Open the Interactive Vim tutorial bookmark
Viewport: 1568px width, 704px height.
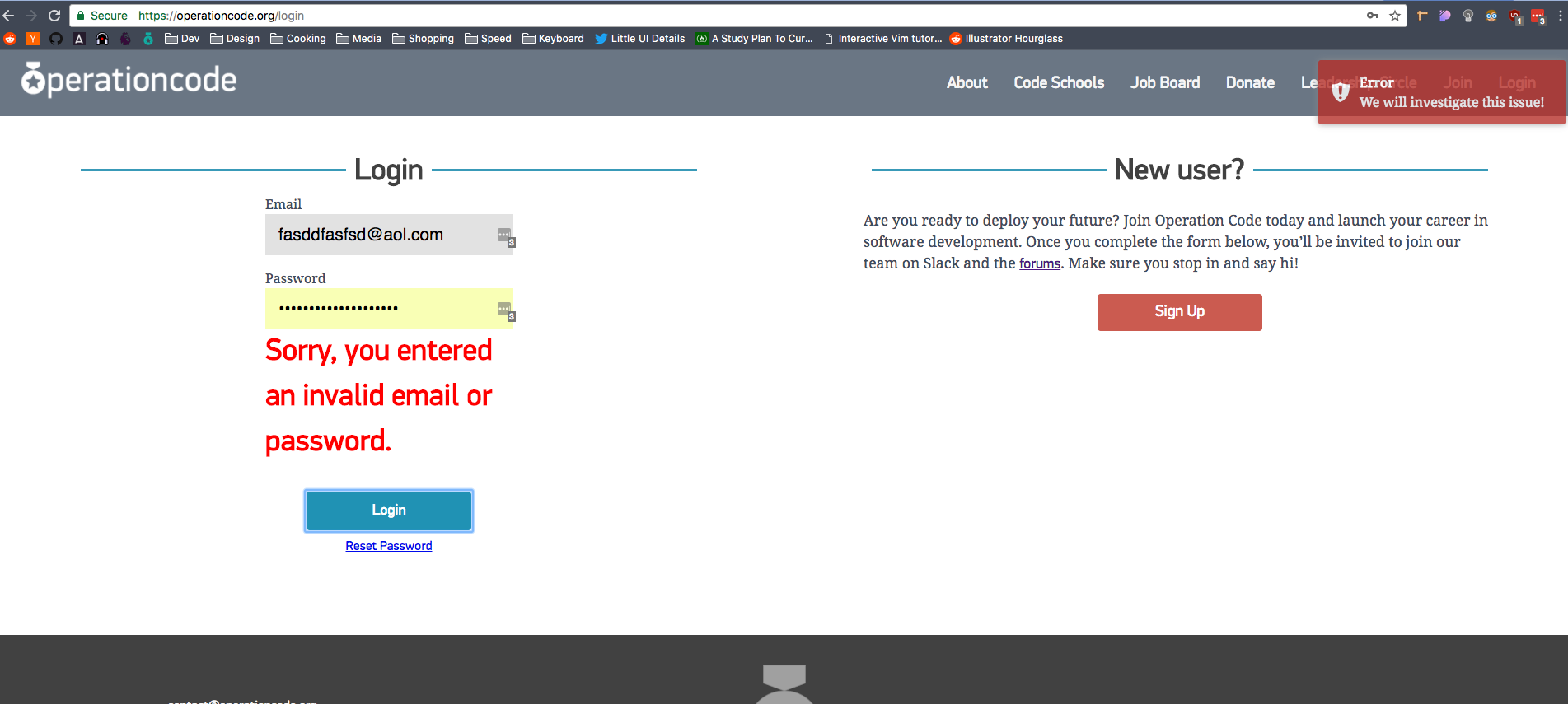pyautogui.click(x=882, y=39)
